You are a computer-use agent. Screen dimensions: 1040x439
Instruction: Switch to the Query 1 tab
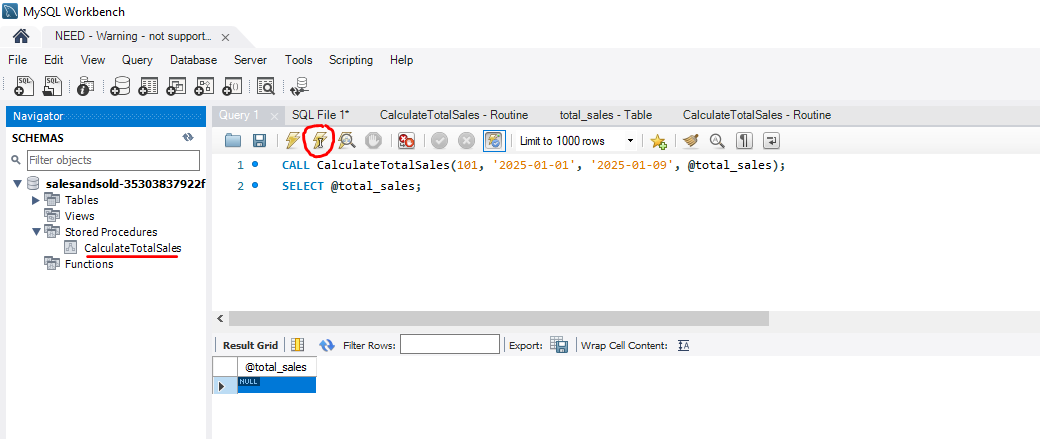tap(239, 115)
